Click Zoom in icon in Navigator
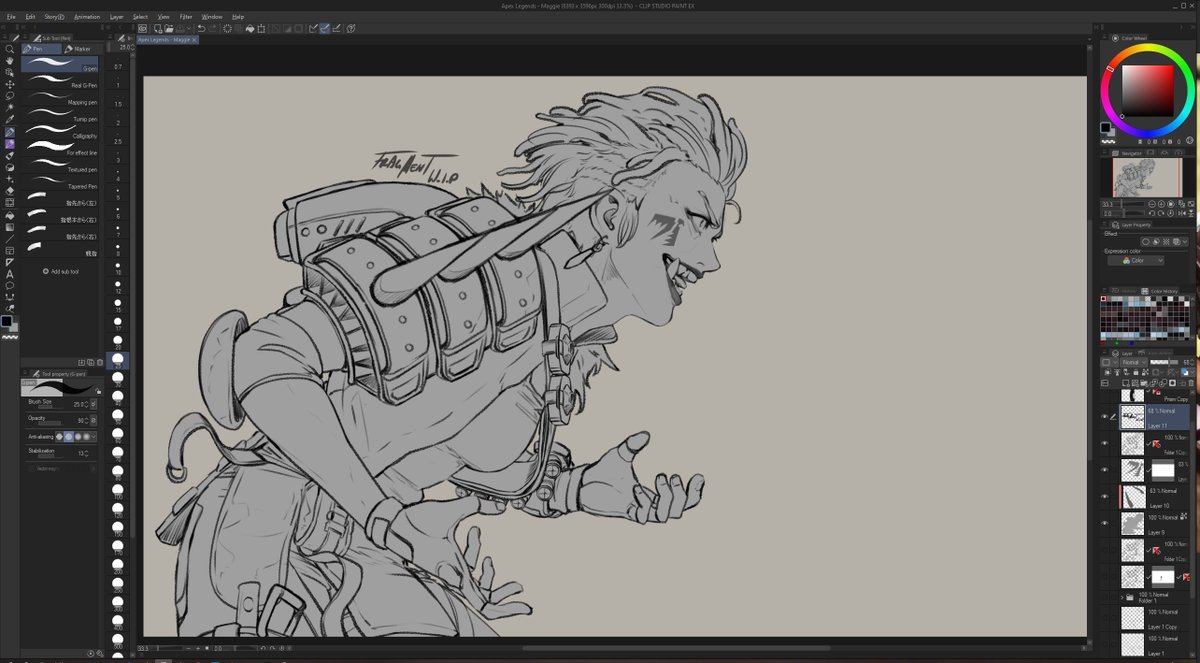1200x663 pixels. [x=1161, y=204]
